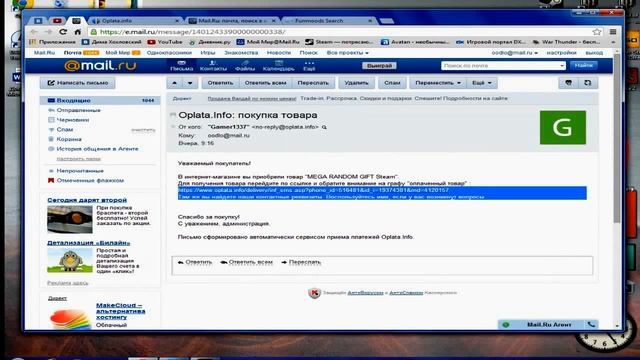The width and height of the screenshot is (640, 360).
Task: Print the message using the printer icon
Action: click(568, 83)
